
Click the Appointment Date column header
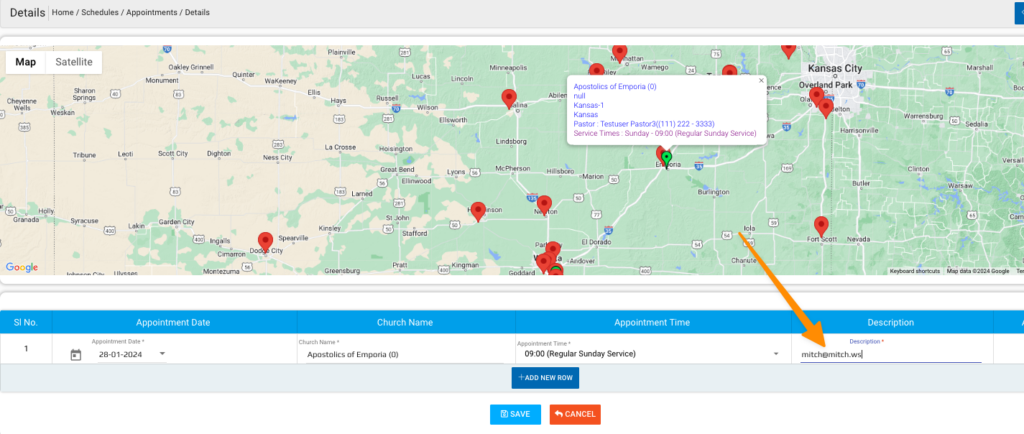(173, 322)
